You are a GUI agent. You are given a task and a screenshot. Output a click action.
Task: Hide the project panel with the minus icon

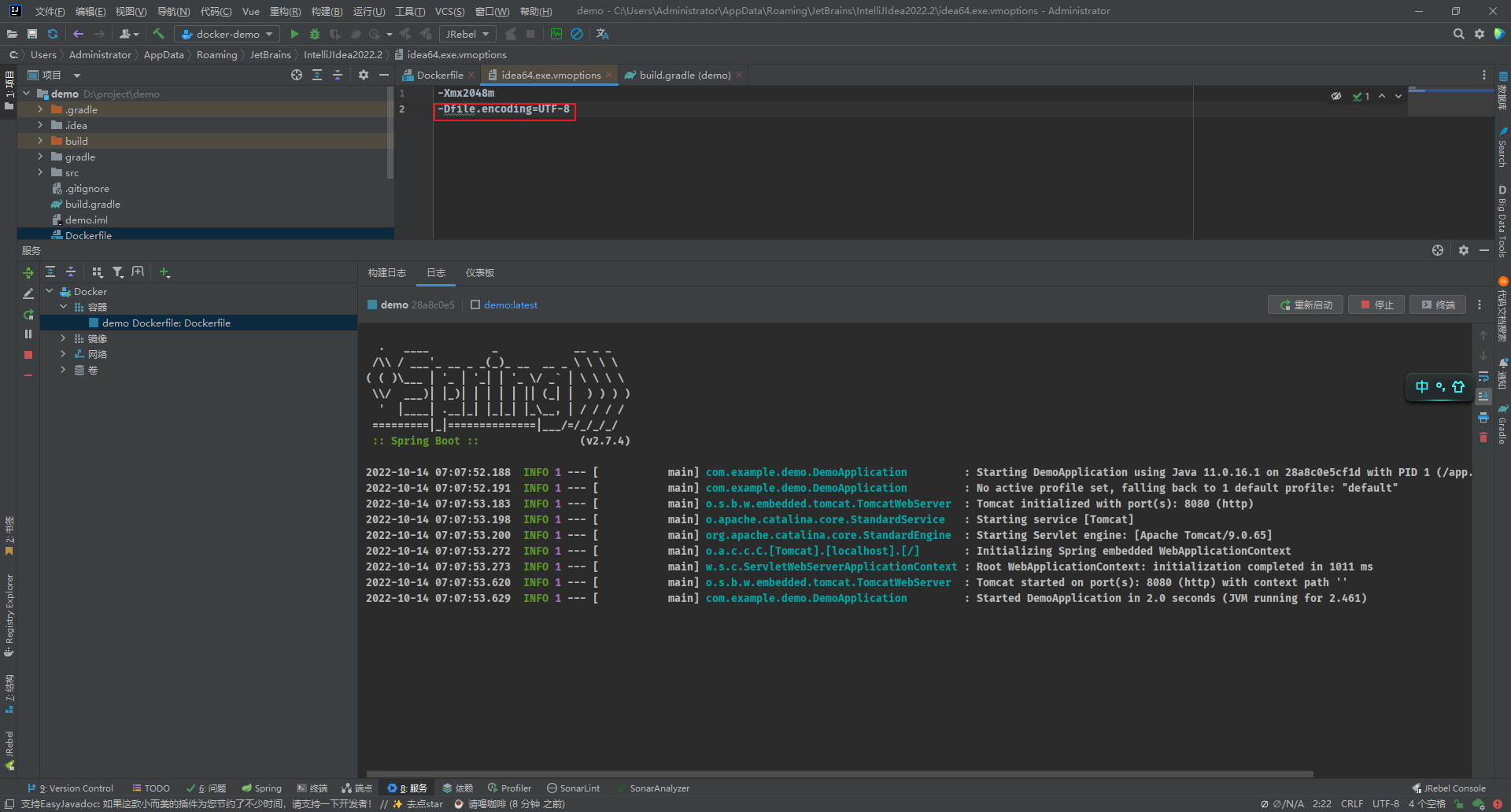[x=384, y=75]
